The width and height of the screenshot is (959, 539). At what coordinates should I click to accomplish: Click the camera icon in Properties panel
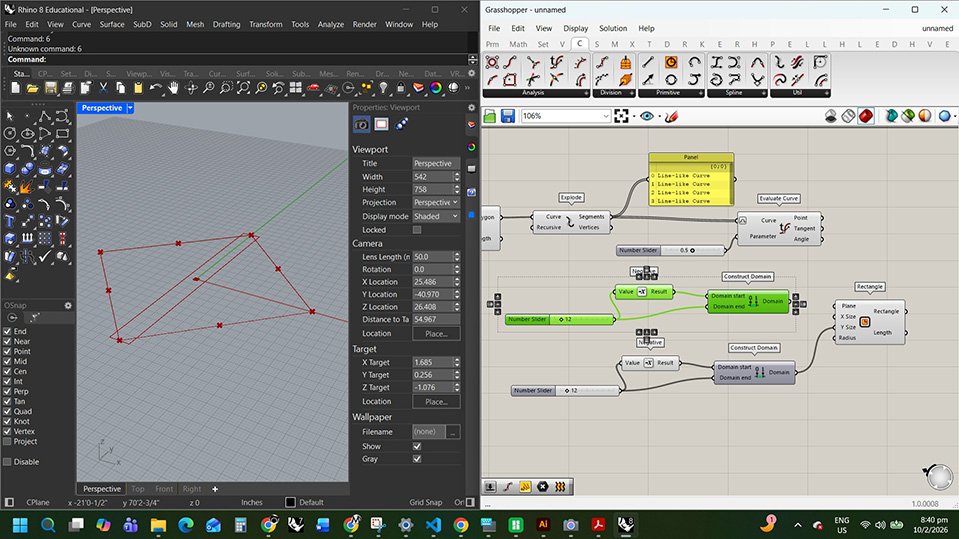point(361,125)
